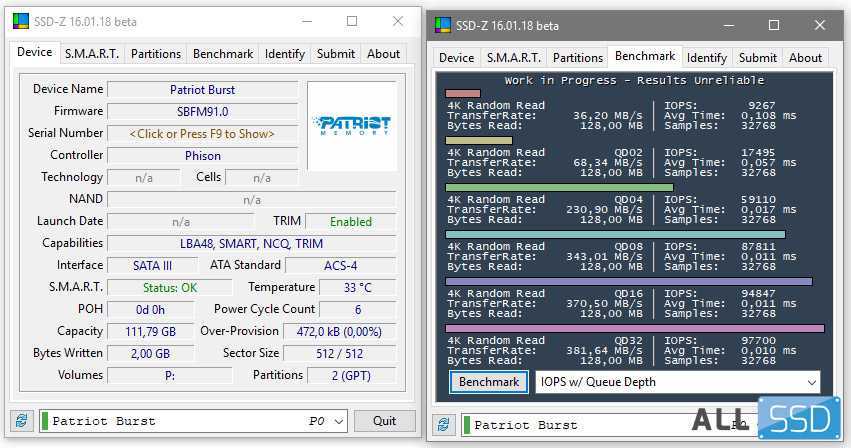
Task: Maximize the left SSD-Z window
Action: (352, 21)
